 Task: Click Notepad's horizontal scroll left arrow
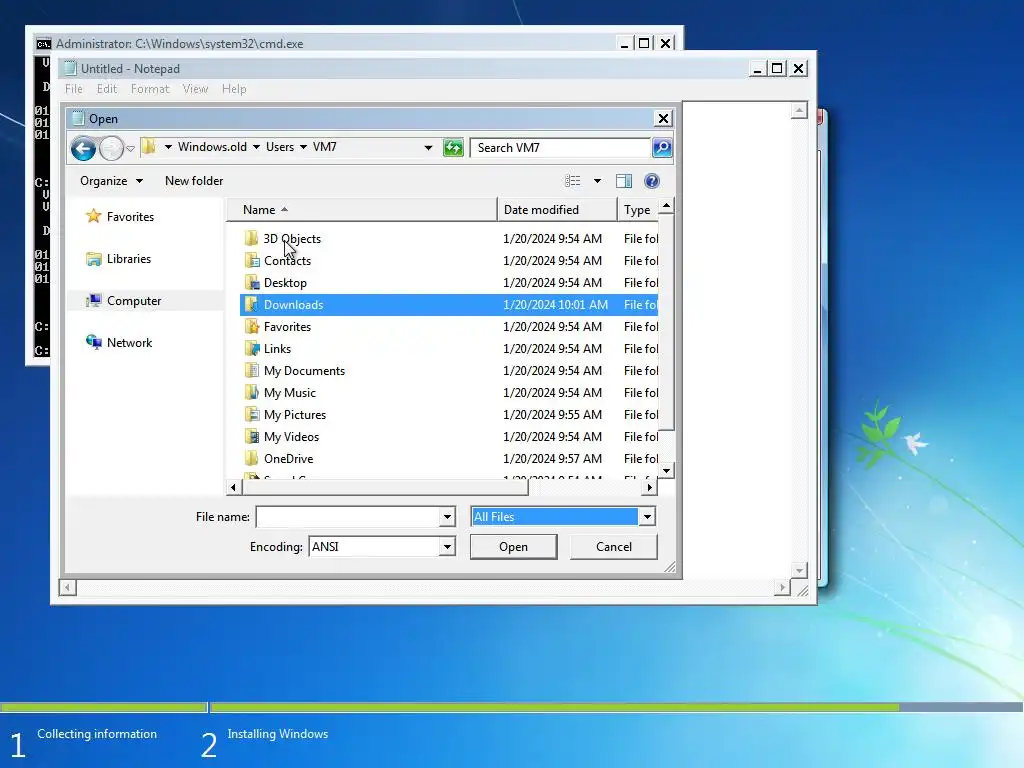[67, 588]
